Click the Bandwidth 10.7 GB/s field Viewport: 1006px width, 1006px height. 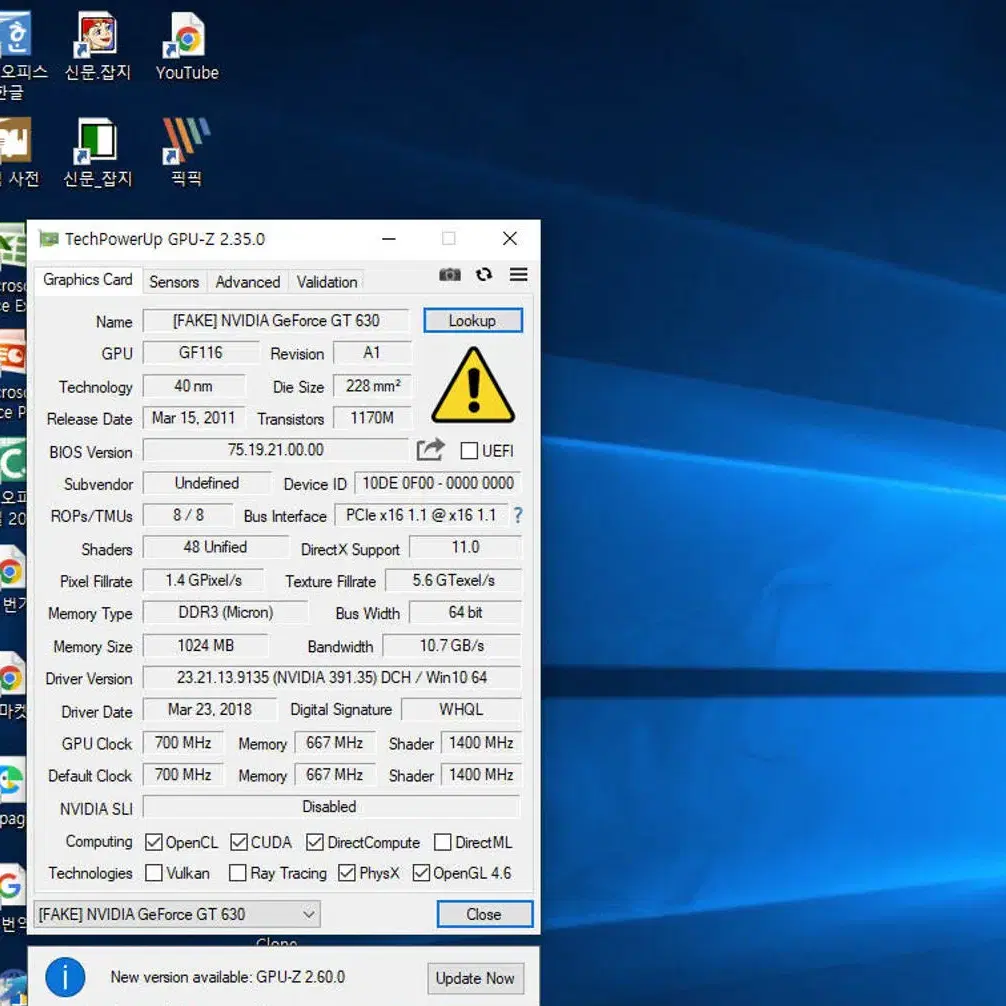click(452, 645)
